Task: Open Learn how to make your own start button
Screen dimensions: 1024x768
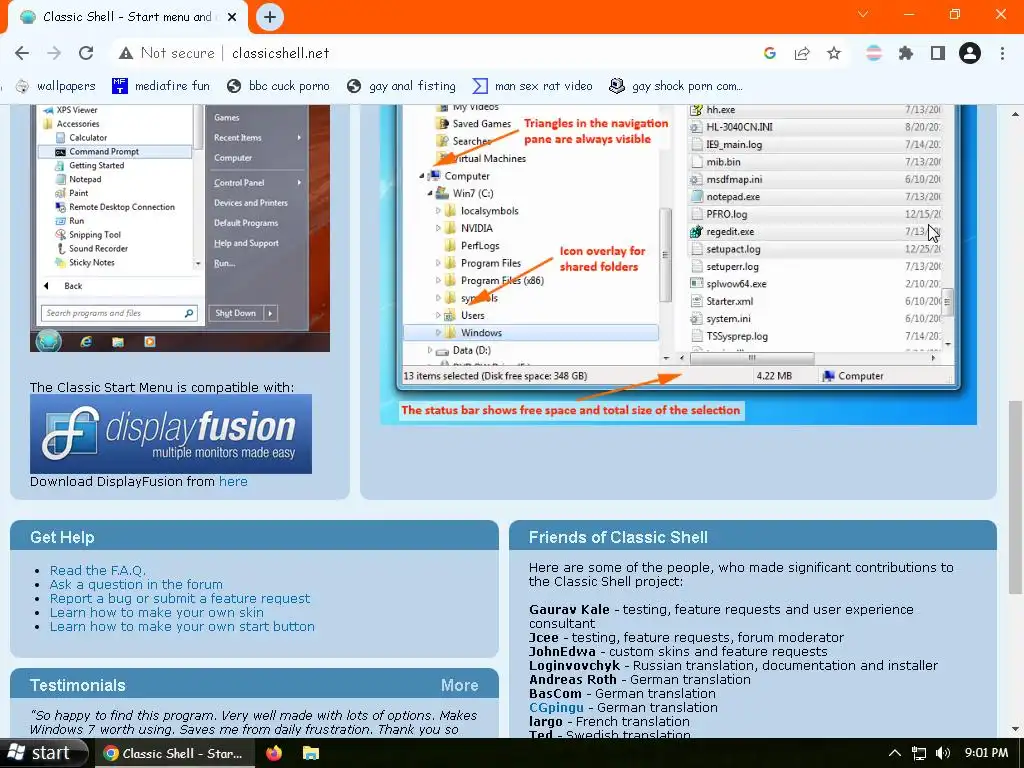Action: (x=182, y=626)
